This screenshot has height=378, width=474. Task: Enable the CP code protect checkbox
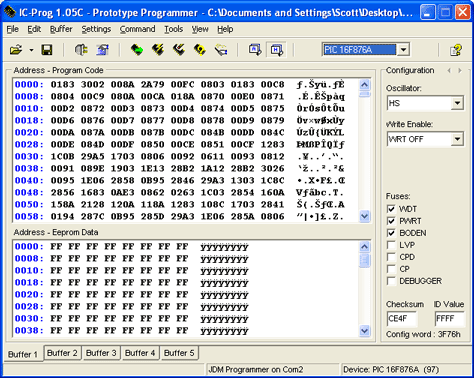(391, 269)
